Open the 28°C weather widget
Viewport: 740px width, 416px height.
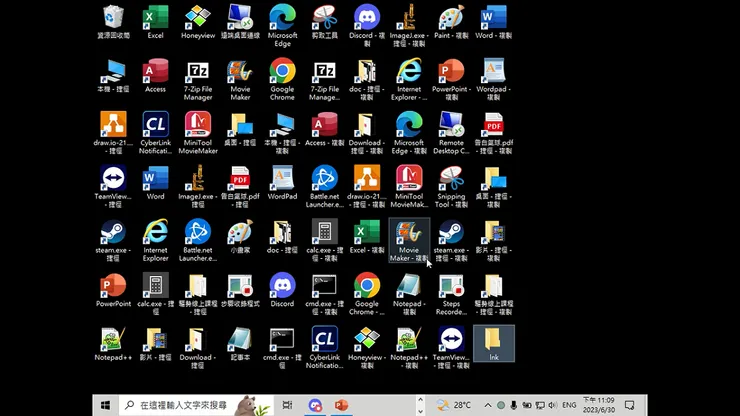(x=454, y=405)
